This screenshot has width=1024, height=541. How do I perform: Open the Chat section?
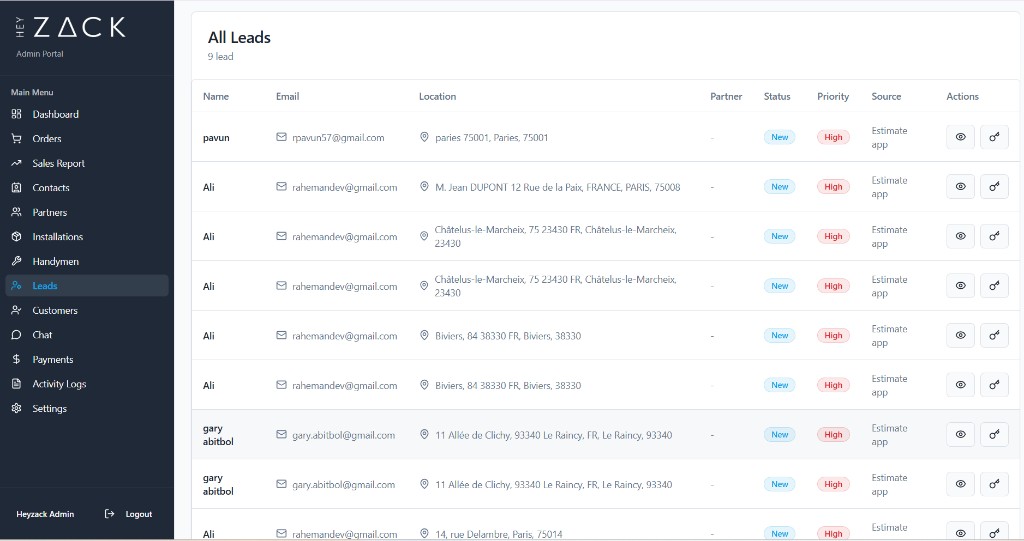[x=87, y=335]
